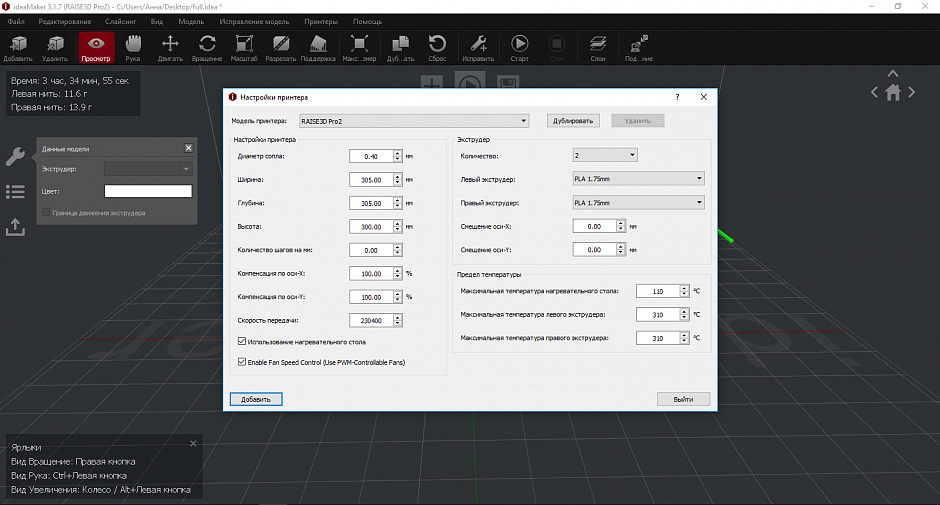Image resolution: width=940 pixels, height=505 pixels.
Task: Click the Подключение (Connect) toolbar icon
Action: (x=639, y=48)
